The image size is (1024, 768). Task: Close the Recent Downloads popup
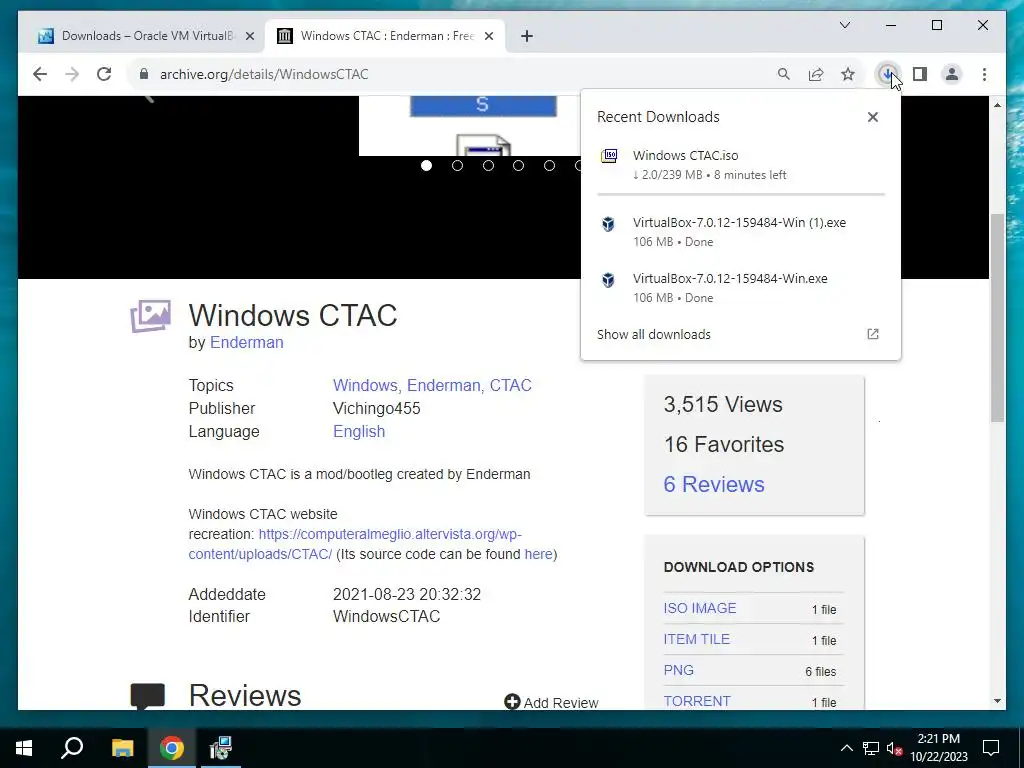click(x=872, y=117)
